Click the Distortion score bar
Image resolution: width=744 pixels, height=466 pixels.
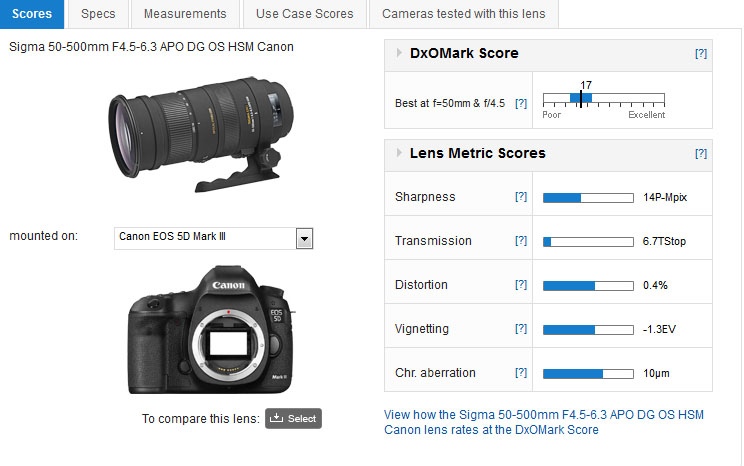588,286
